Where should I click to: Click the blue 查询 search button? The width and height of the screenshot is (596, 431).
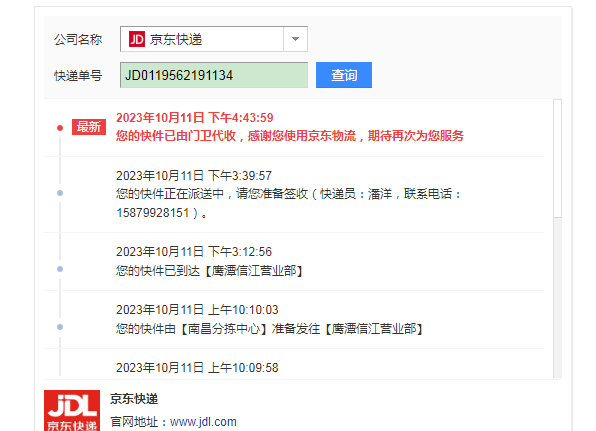344,75
